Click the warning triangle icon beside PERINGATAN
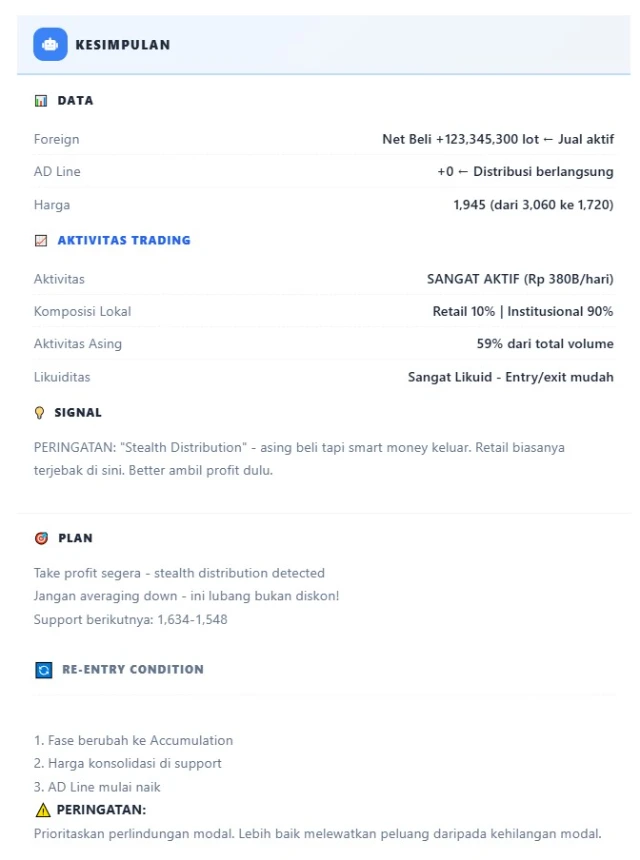Image resolution: width=640 pixels, height=860 pixels. (42, 810)
